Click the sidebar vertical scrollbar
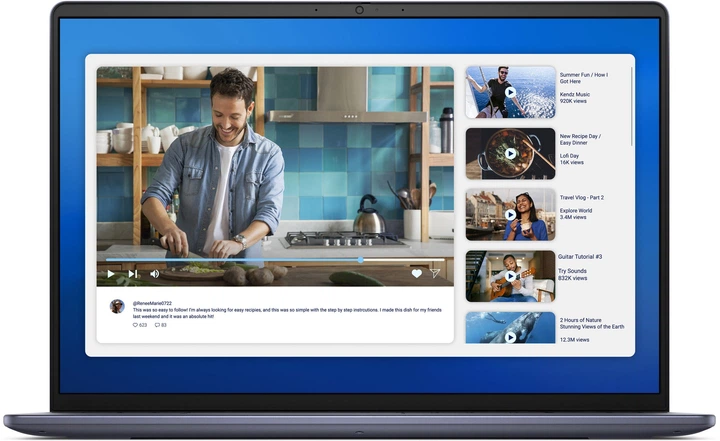 coord(631,110)
